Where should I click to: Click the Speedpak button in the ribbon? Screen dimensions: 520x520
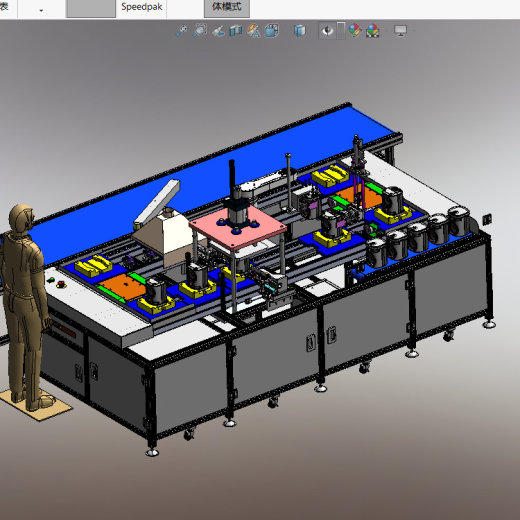[142, 7]
